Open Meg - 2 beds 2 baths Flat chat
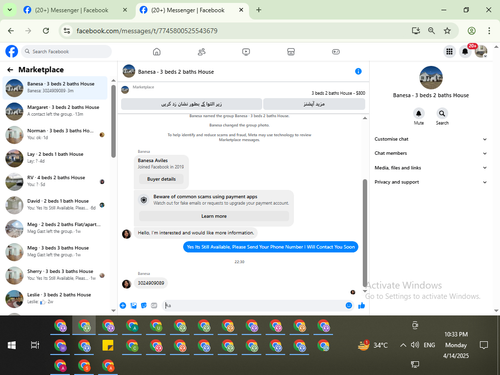This screenshot has width=500, height=375. (x=55, y=228)
